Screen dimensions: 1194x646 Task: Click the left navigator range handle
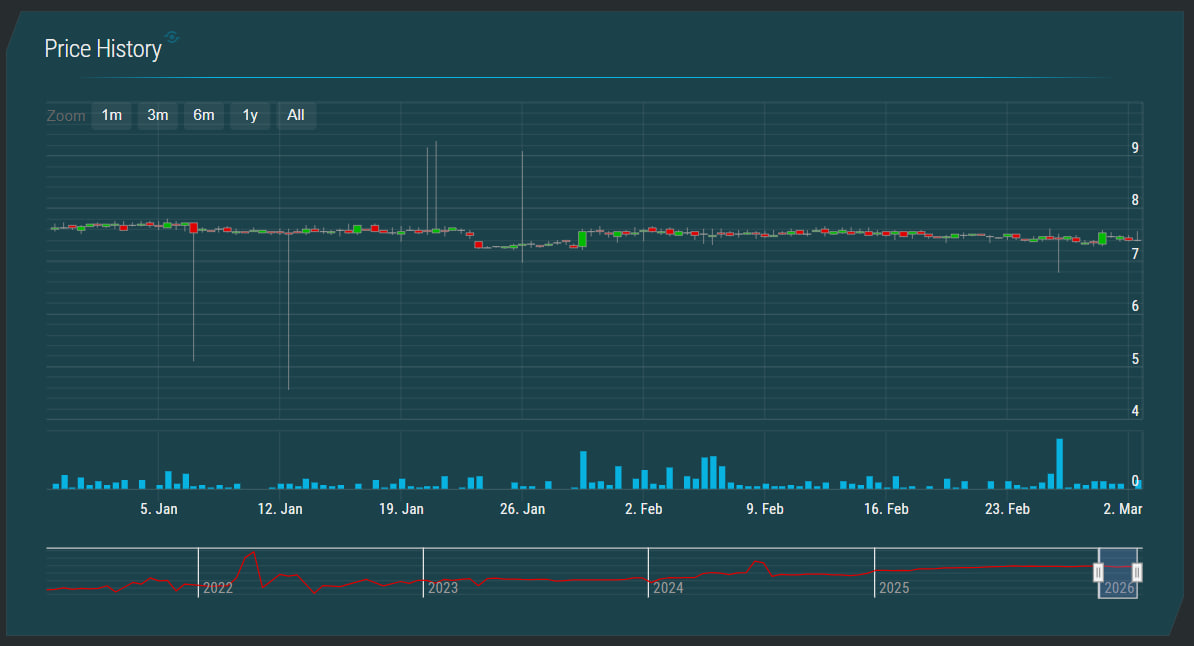(x=1098, y=572)
